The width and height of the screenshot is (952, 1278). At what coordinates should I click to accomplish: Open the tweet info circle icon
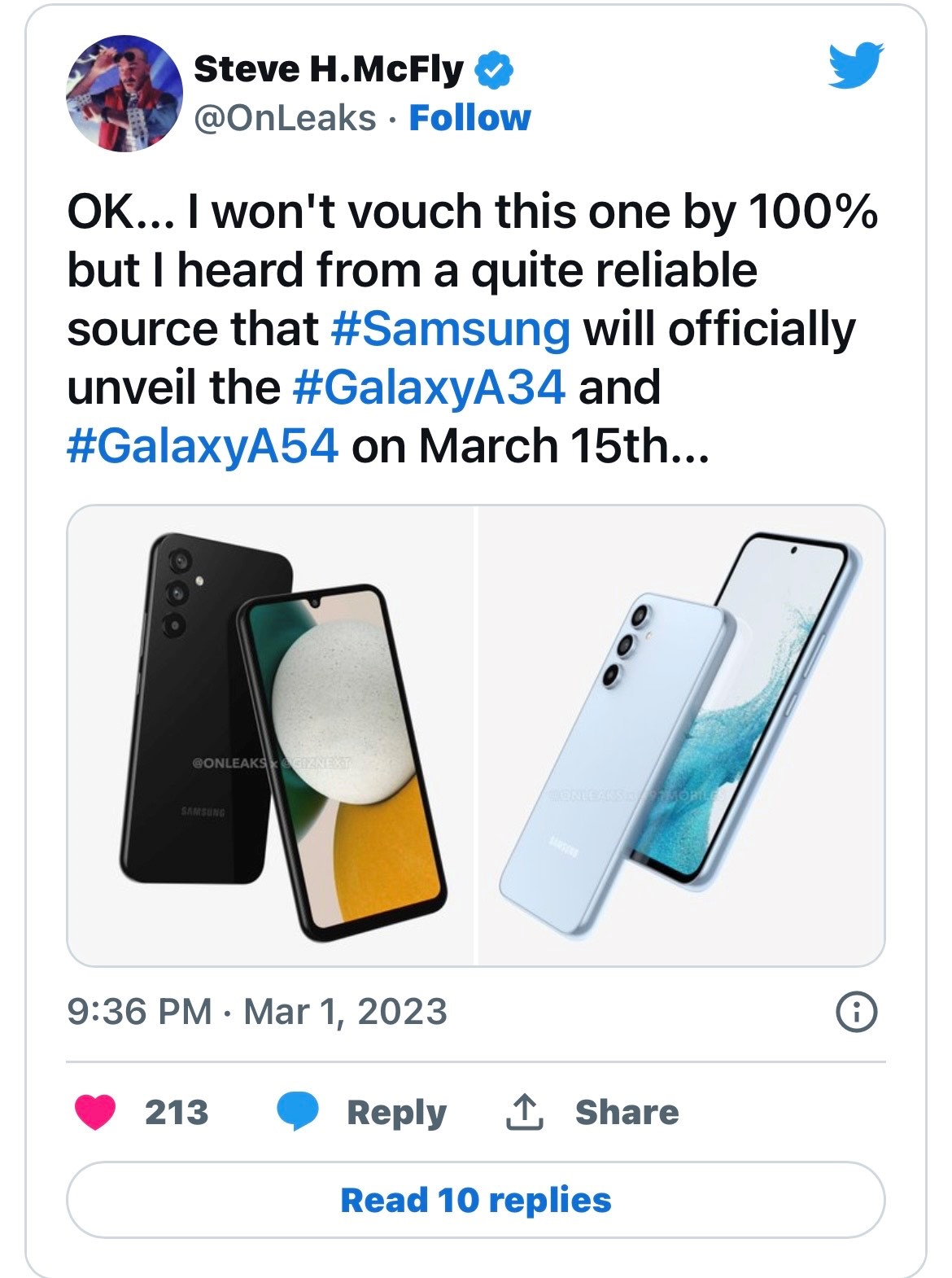857,1013
